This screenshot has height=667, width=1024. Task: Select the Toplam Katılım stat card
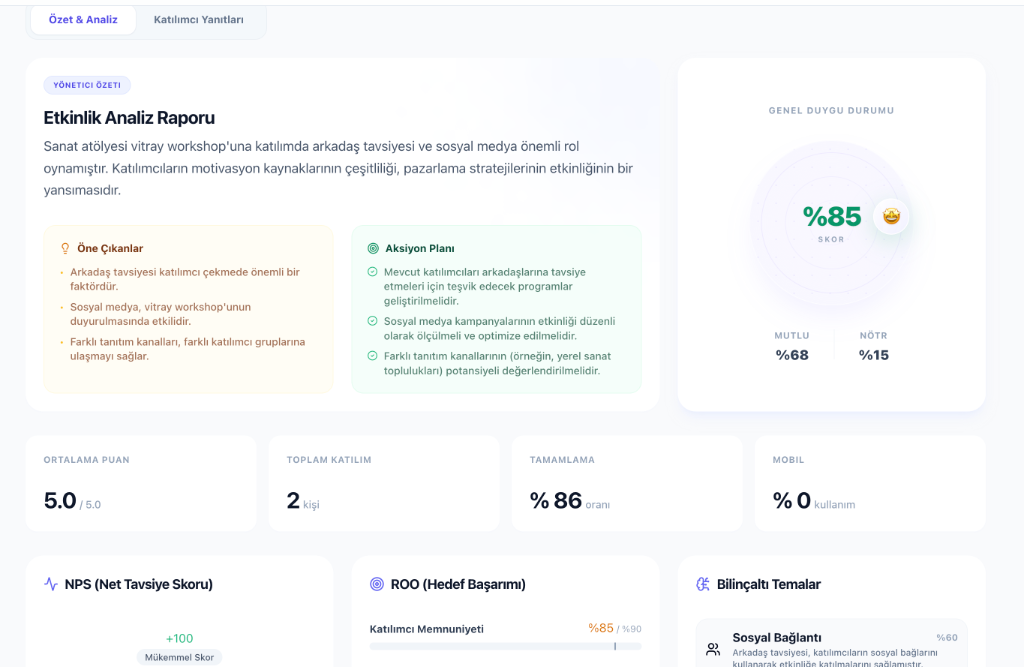pos(384,482)
